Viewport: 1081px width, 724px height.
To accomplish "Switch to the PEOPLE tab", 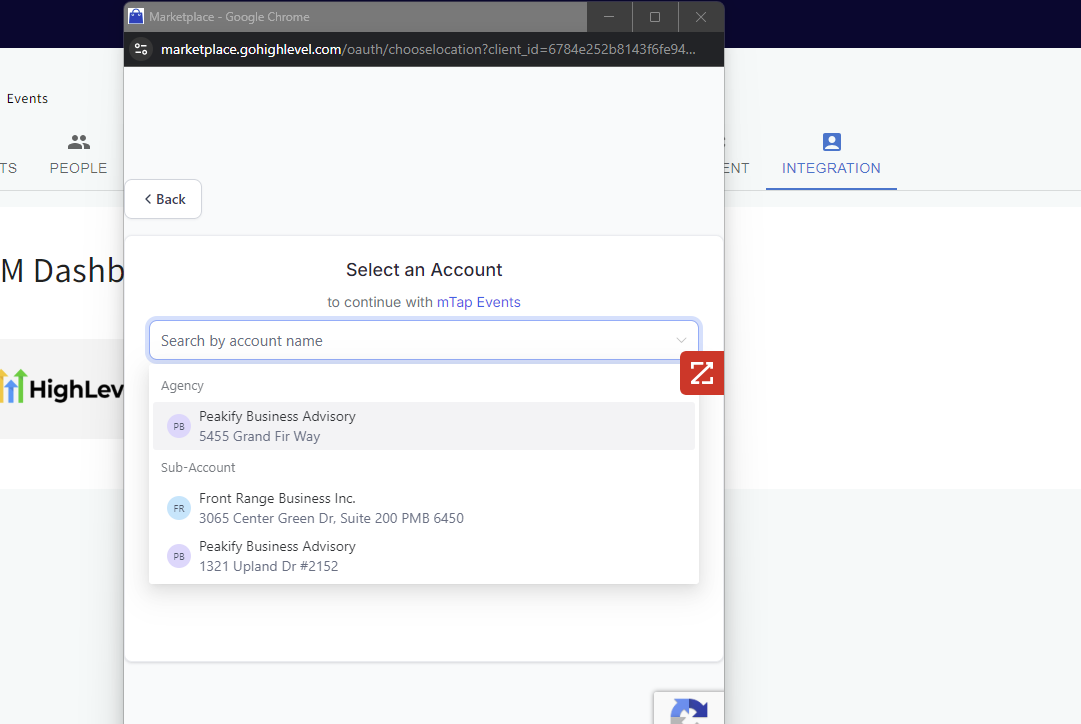I will (x=78, y=155).
